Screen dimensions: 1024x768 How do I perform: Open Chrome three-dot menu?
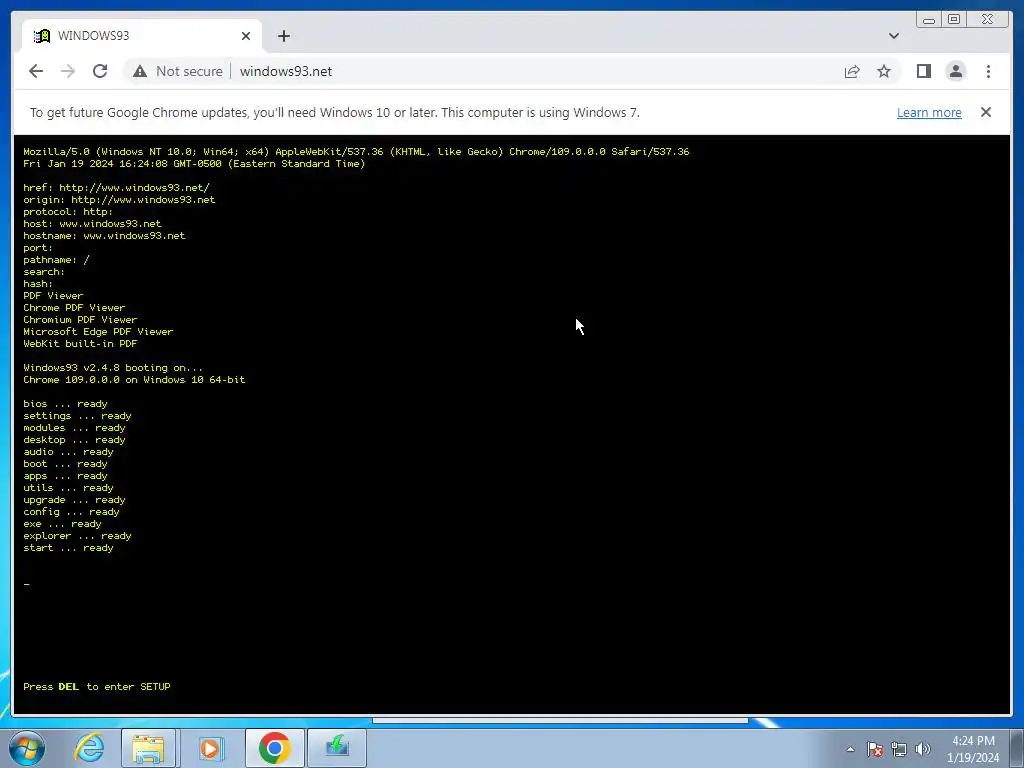coord(988,71)
